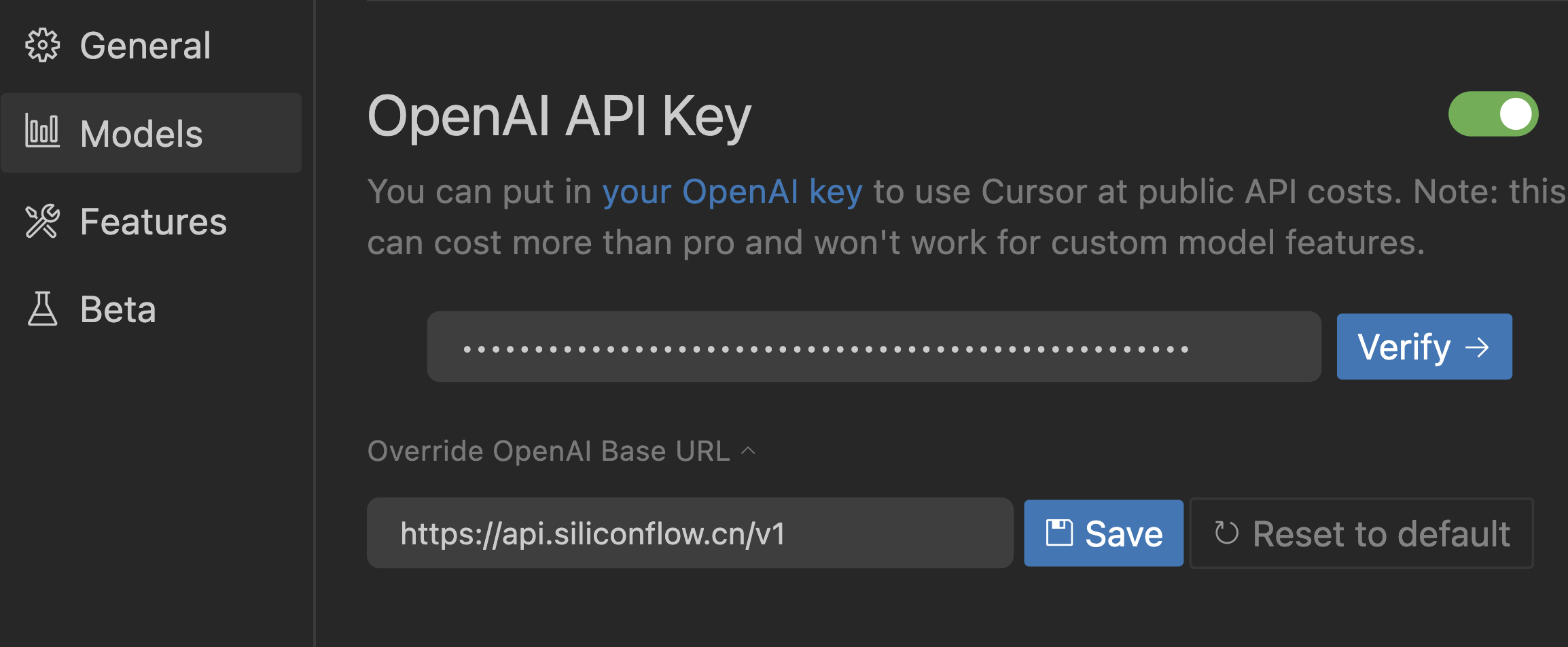Viewport: 1568px width, 647px height.
Task: Go to the Beta settings tab
Action: coord(118,309)
